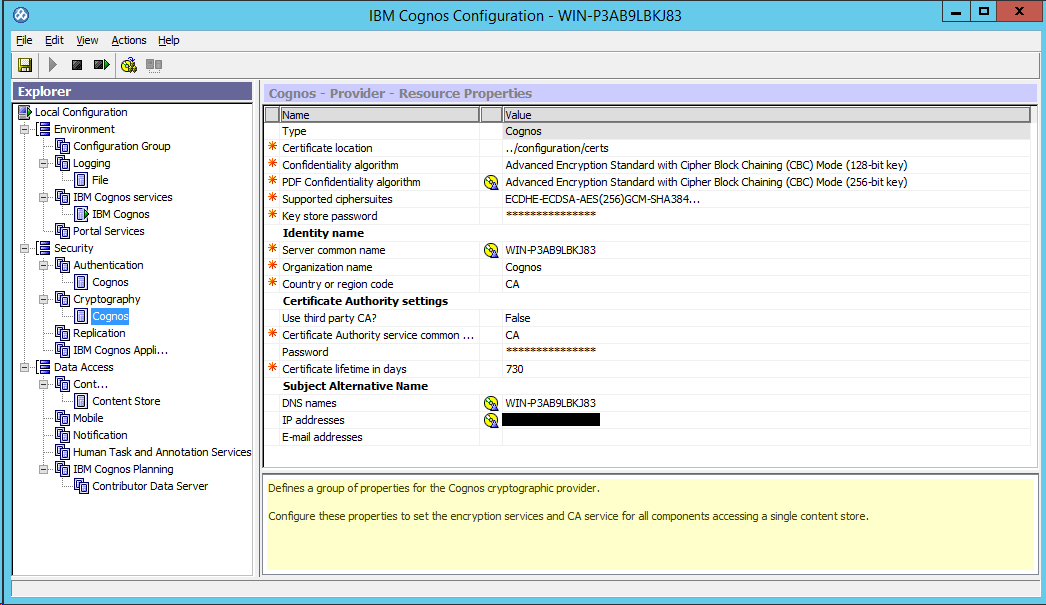Collapse the Cryptography tree node

pyautogui.click(x=44, y=299)
